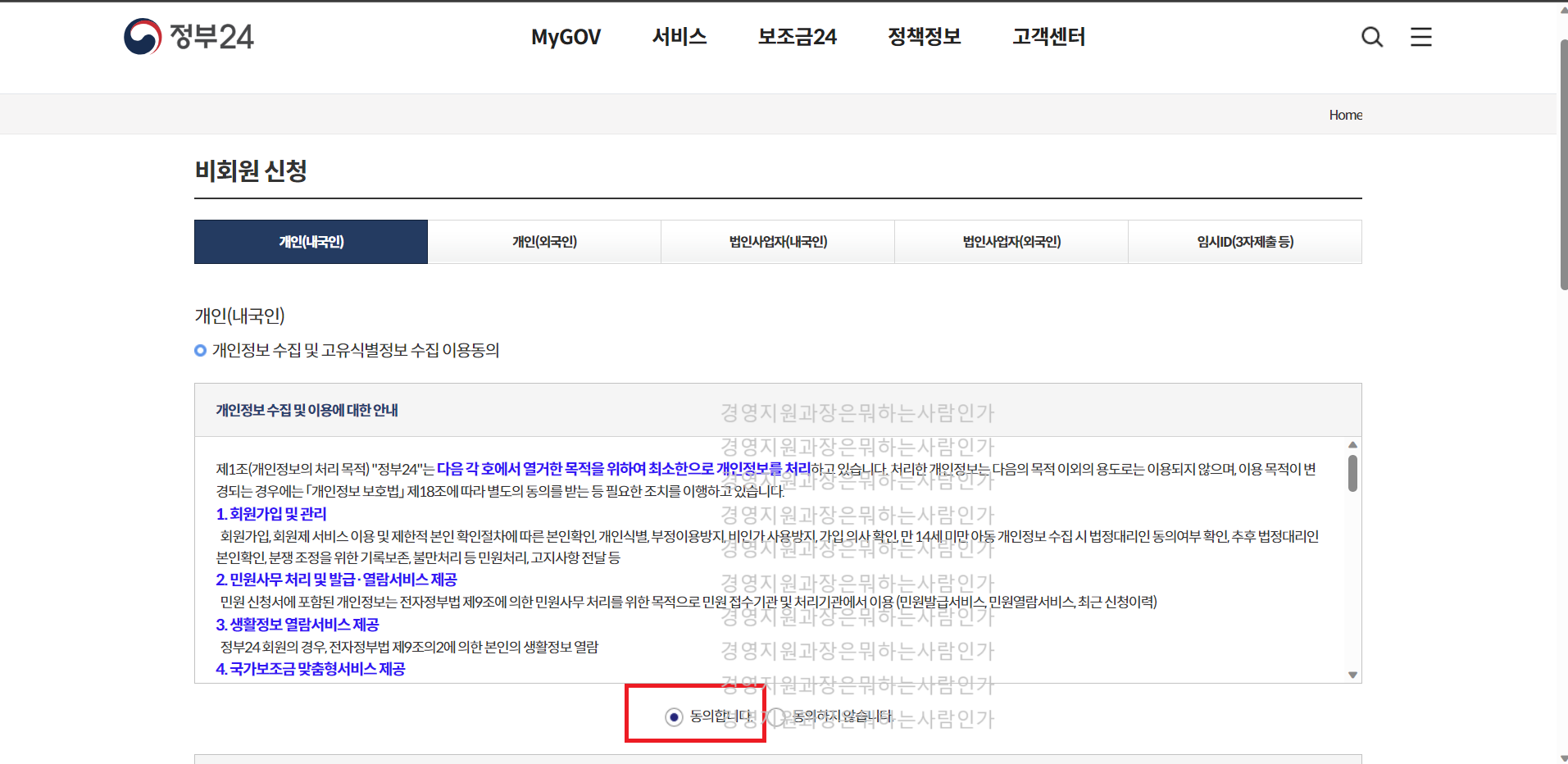Click the 국가보조금 맞춤형서비스 제공 link
Screen dimensions: 1568x764
tap(311, 669)
